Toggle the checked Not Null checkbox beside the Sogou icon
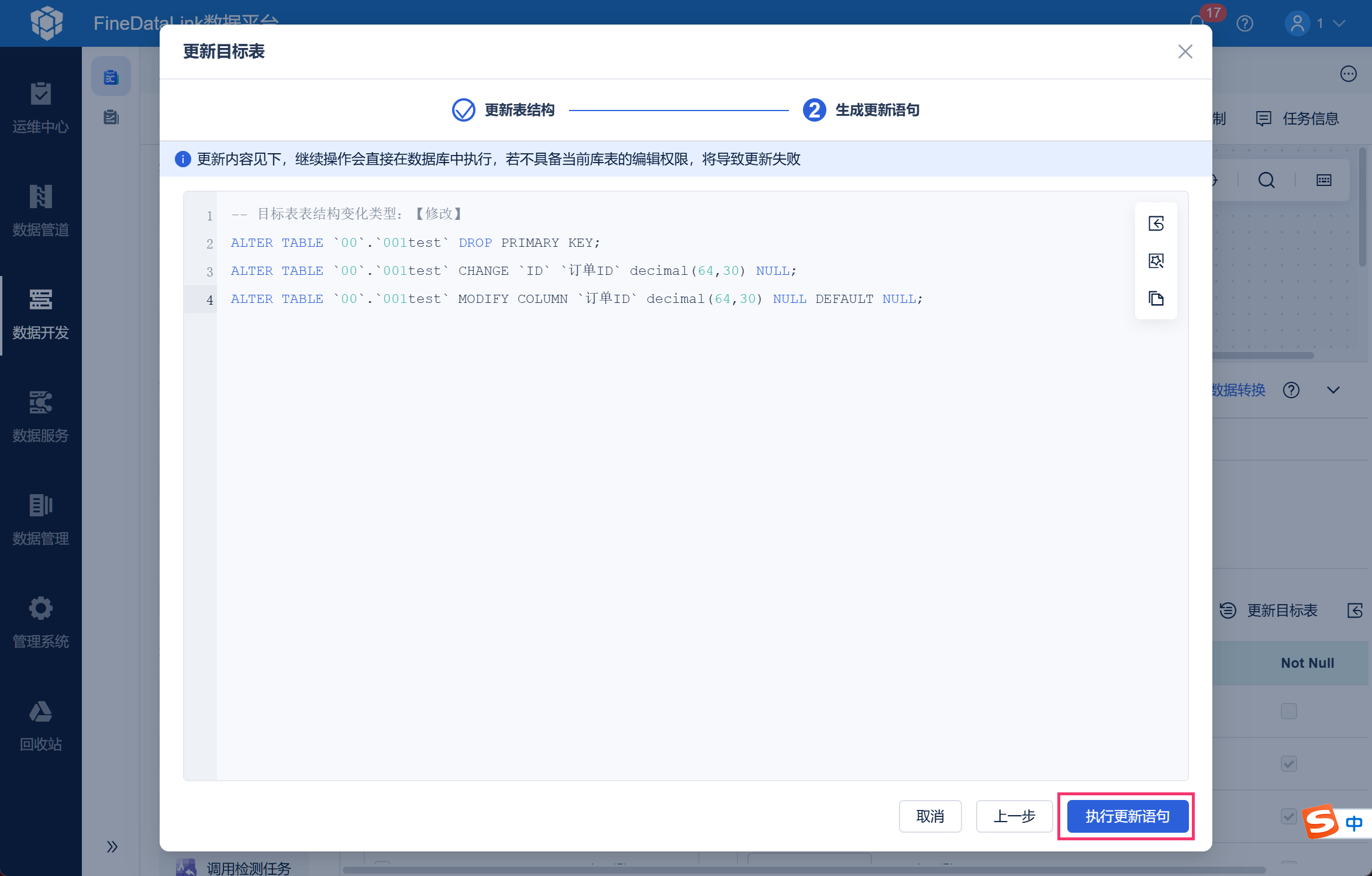Screen dimensions: 1372x876 pyautogui.click(x=1289, y=816)
